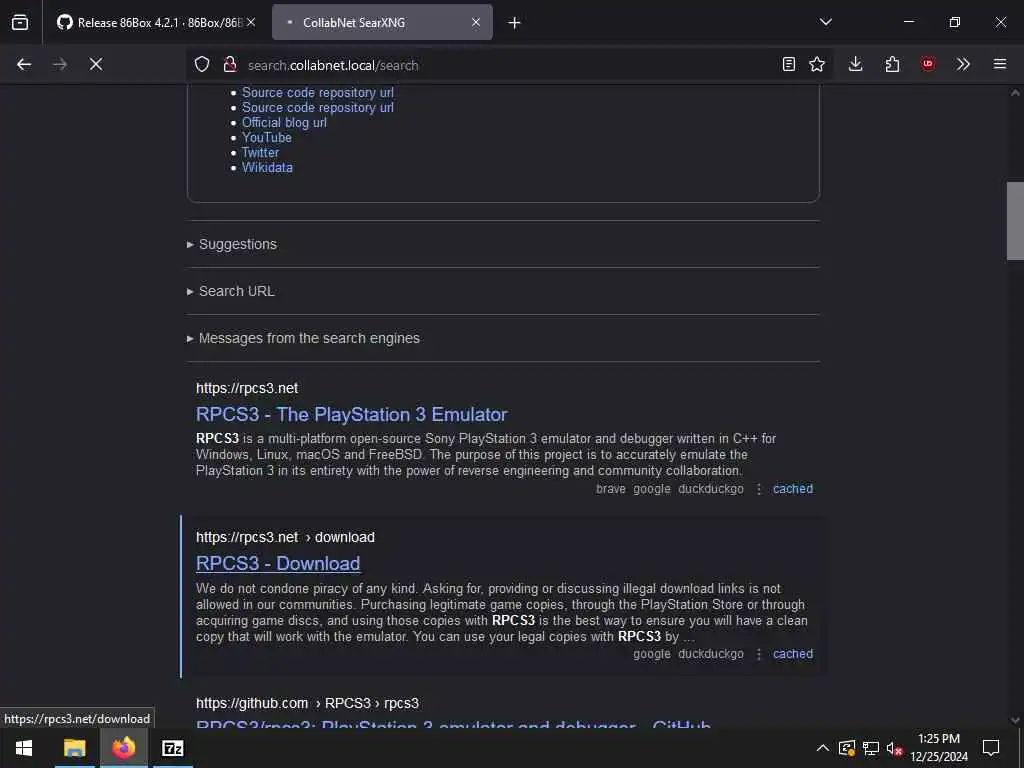
Task: Click 'brave' engine label under first result
Action: [x=611, y=489]
